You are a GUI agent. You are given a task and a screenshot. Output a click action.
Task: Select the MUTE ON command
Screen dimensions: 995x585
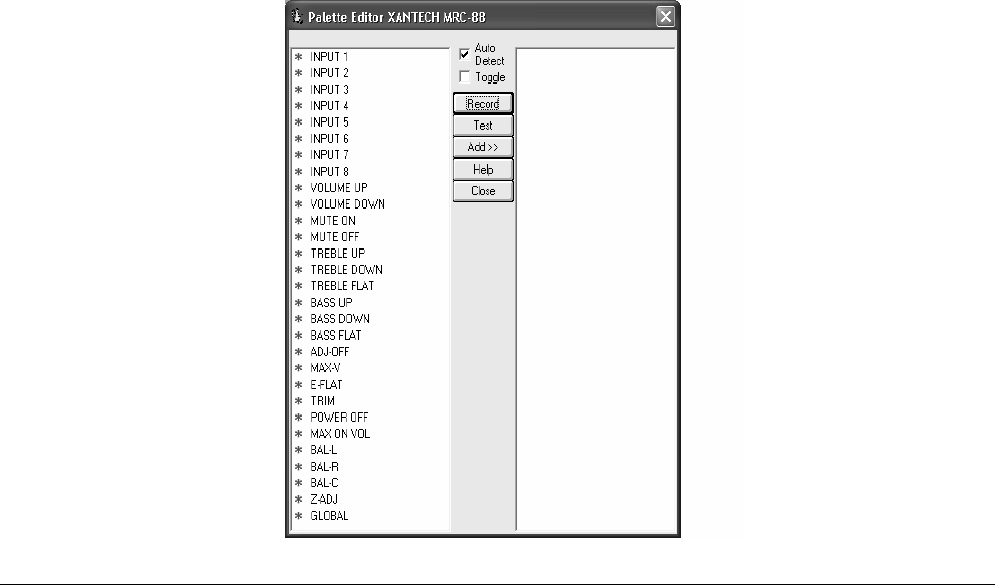tap(333, 221)
